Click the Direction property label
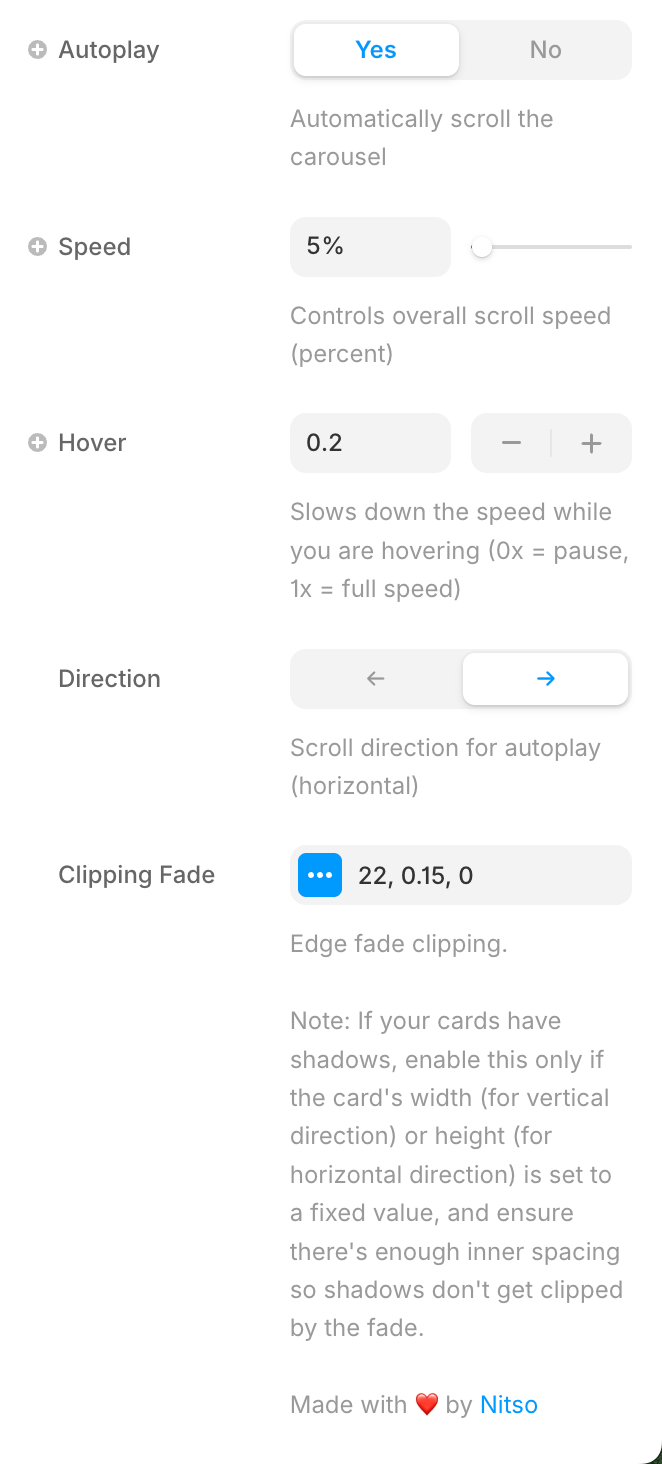Viewport: 662px width, 1464px height. pyautogui.click(x=110, y=679)
